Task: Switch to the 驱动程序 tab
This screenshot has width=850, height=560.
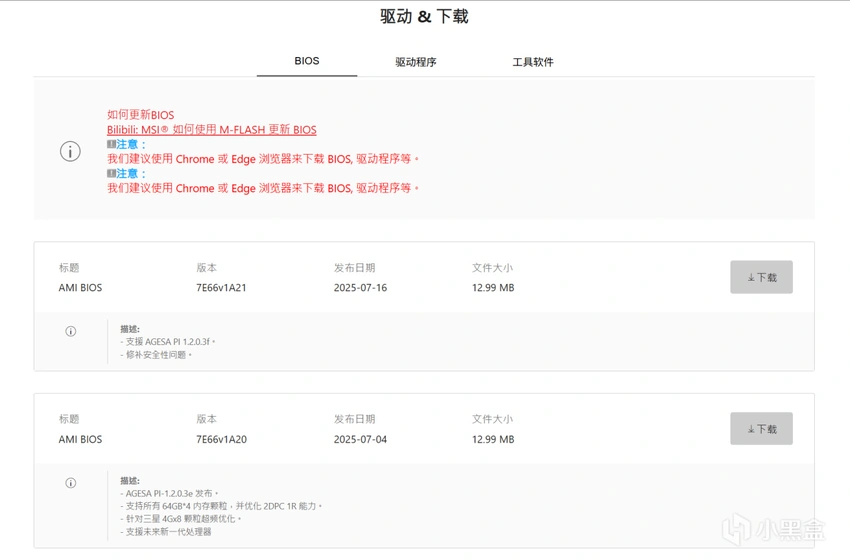Action: click(416, 62)
